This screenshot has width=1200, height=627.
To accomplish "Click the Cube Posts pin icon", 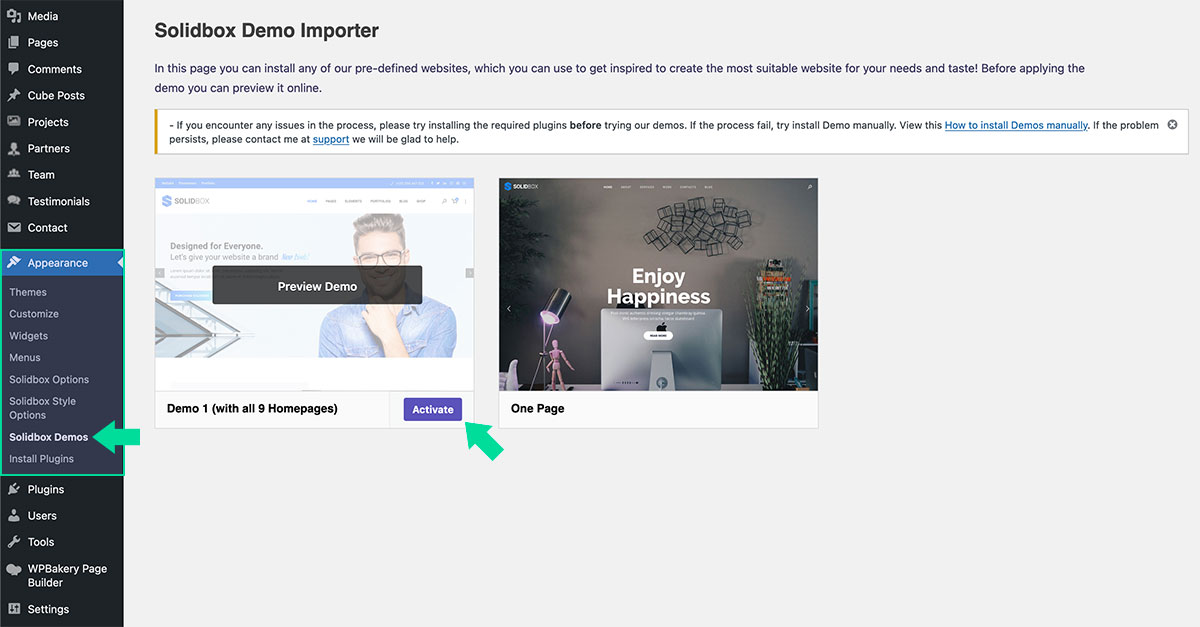I will (x=14, y=96).
